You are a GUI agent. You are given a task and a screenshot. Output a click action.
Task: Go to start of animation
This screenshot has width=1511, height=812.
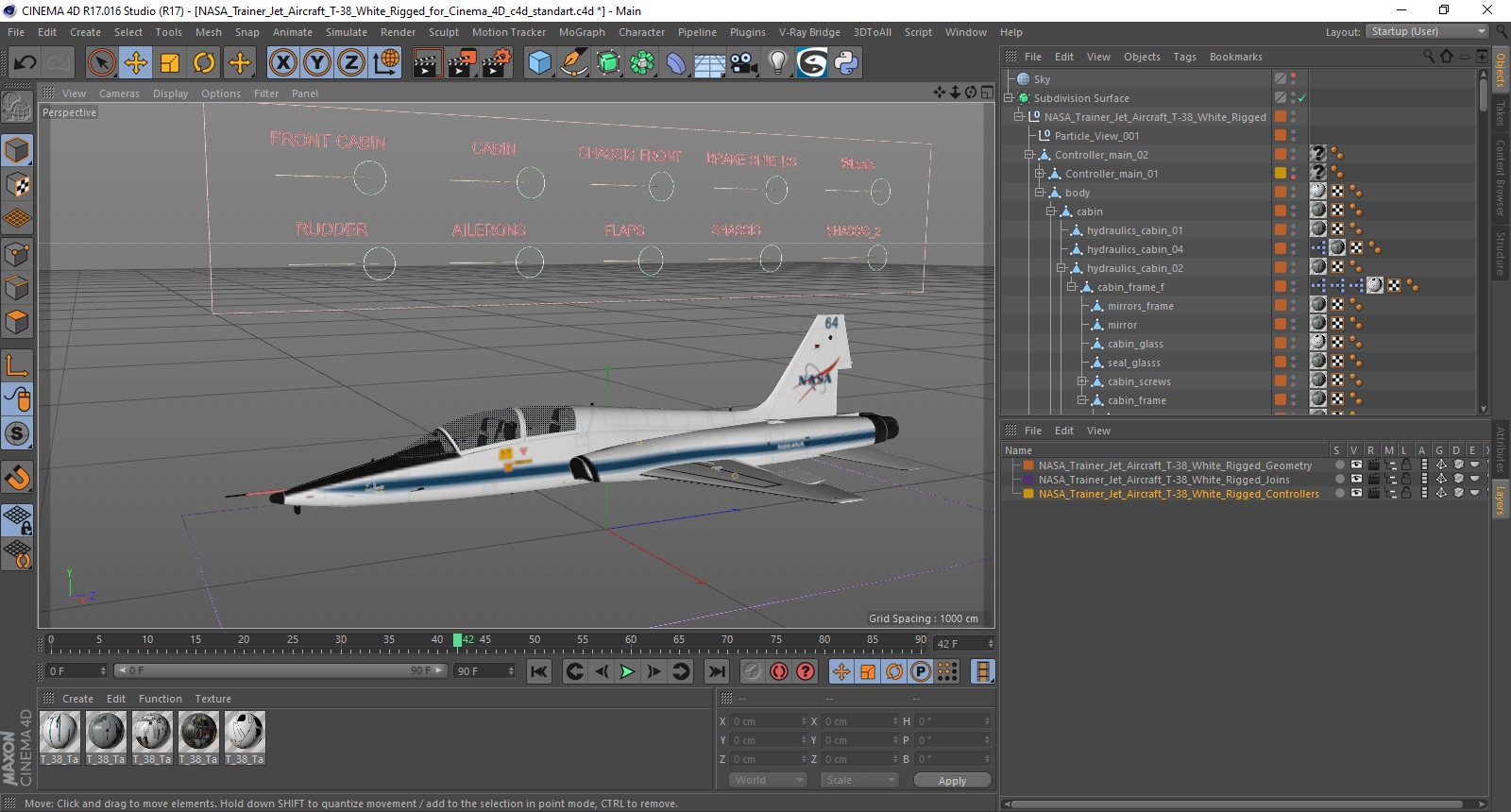click(538, 671)
